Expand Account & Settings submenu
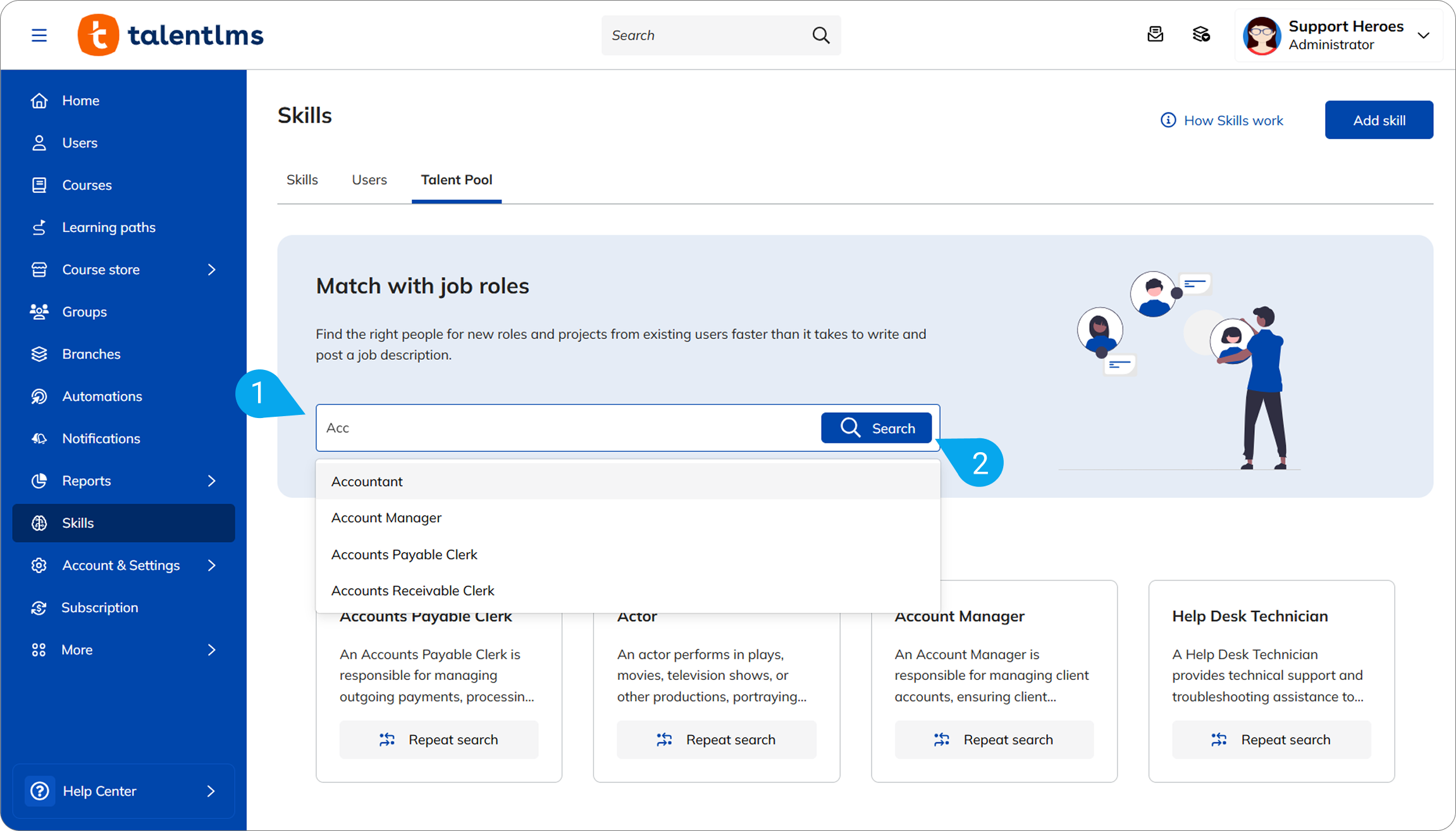Viewport: 1456px width, 831px height. (x=211, y=565)
